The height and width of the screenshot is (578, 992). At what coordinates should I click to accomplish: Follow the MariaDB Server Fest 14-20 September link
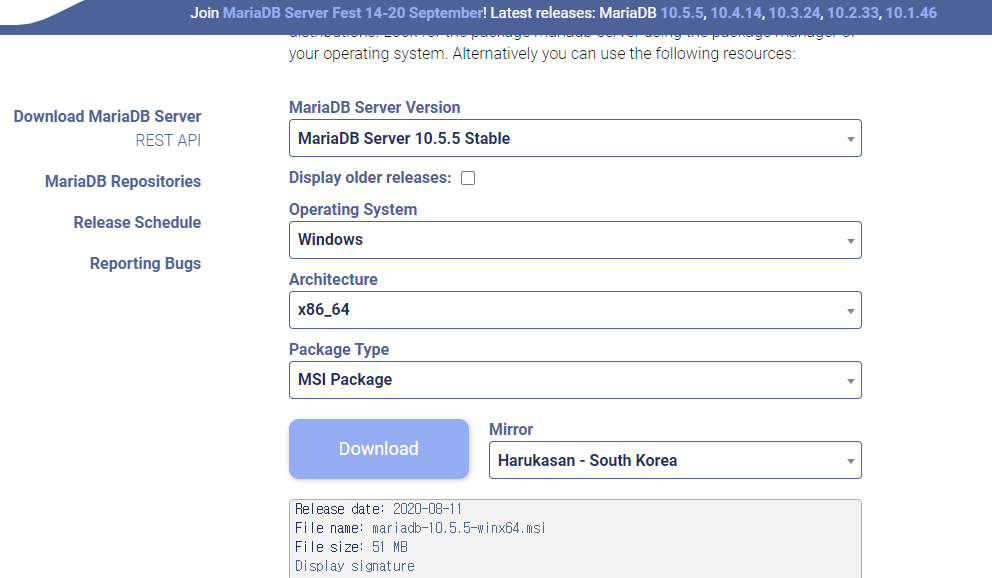click(x=353, y=13)
